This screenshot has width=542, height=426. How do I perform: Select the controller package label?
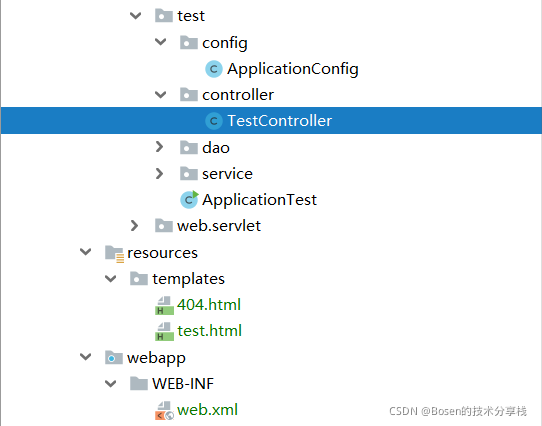[238, 95]
